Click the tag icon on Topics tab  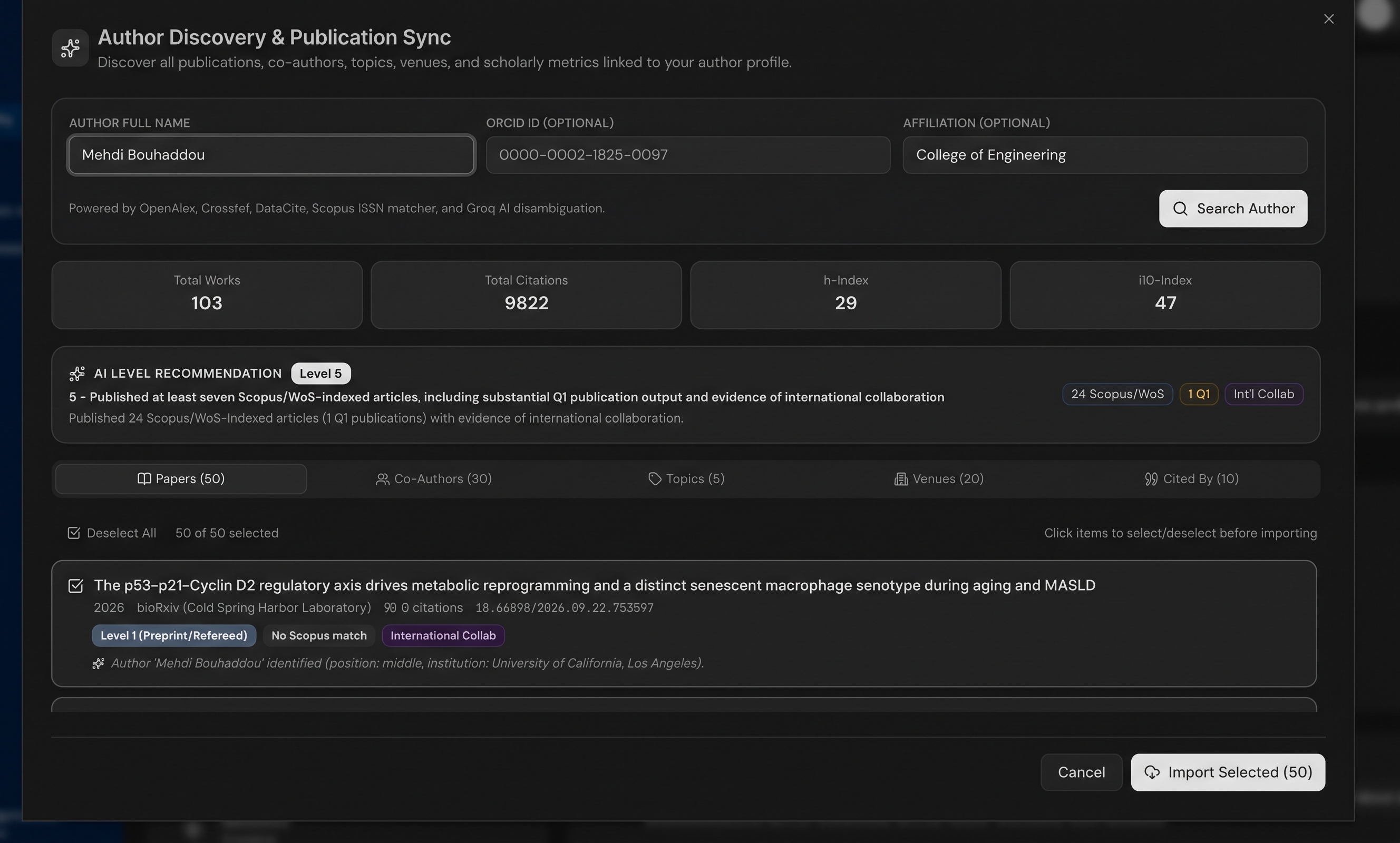(655, 479)
